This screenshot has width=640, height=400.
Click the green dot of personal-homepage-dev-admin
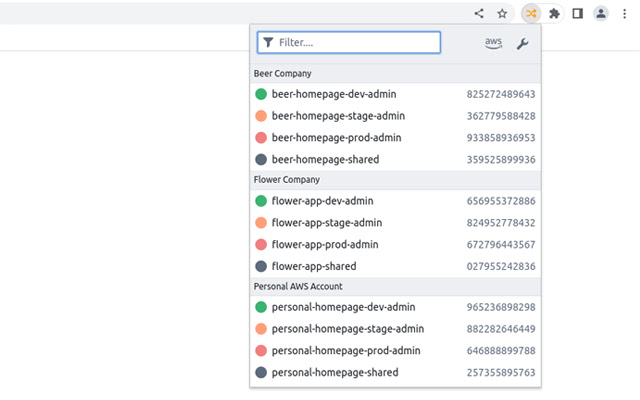(261, 307)
